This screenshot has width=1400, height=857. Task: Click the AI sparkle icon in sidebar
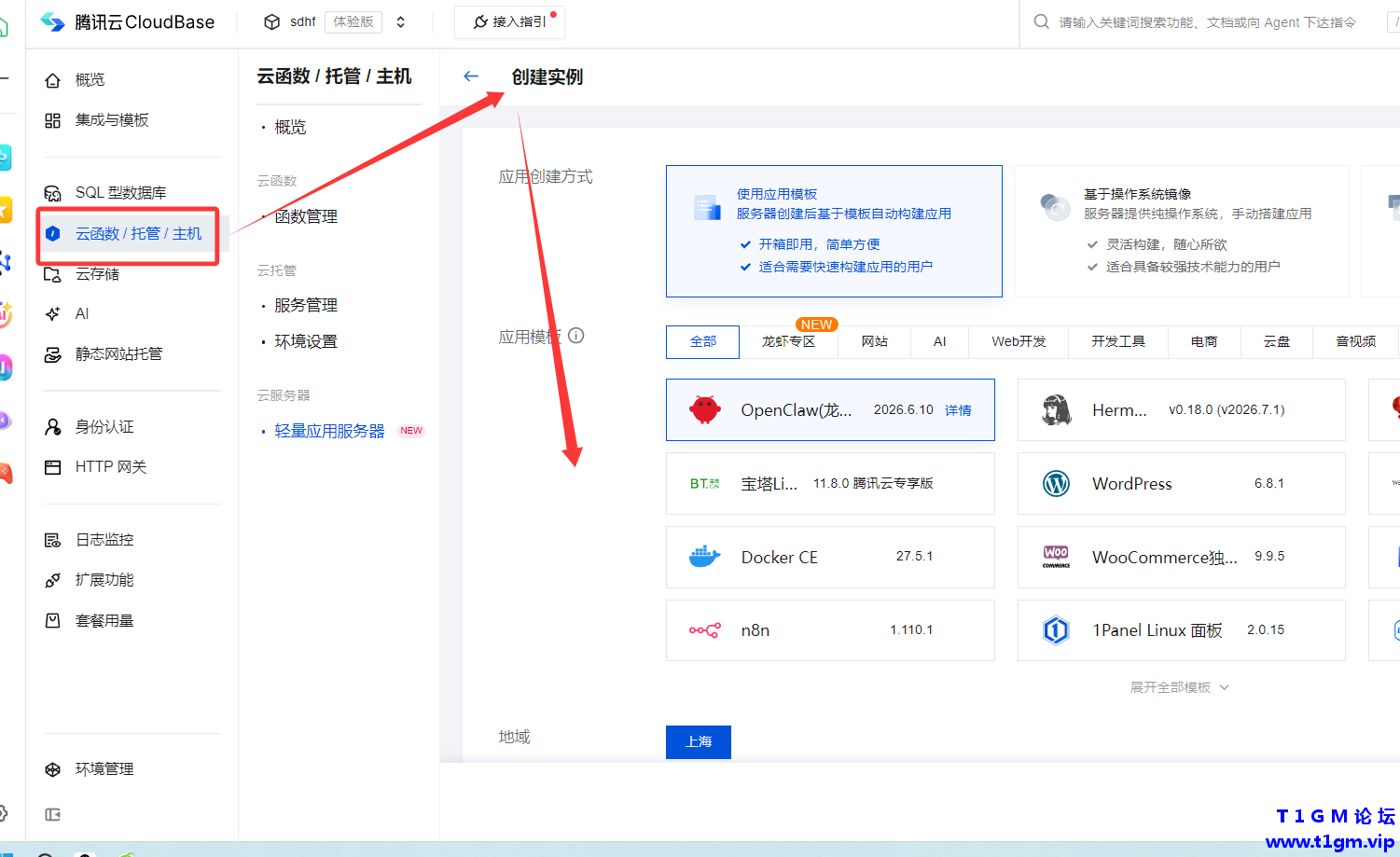click(x=53, y=314)
